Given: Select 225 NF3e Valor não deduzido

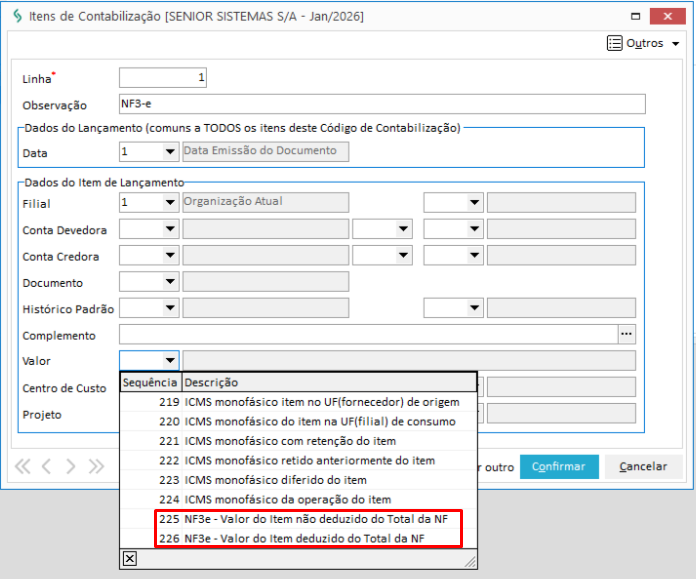Looking at the screenshot, I should pos(298,519).
